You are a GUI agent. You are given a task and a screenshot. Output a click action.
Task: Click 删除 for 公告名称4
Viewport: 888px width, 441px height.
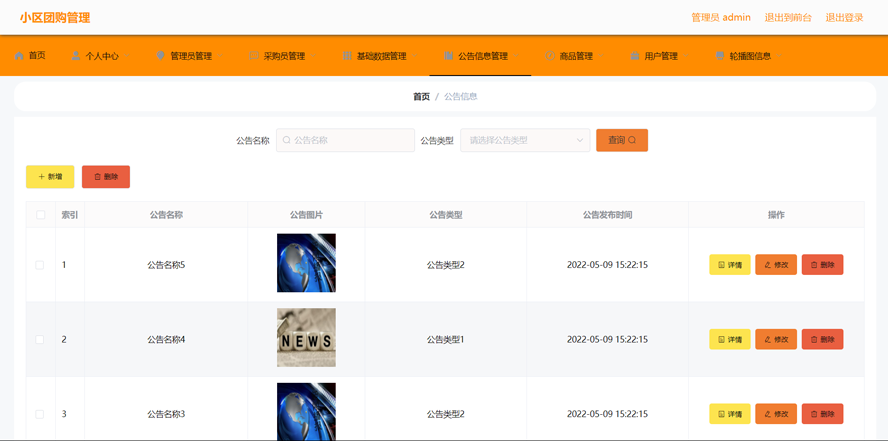pos(822,339)
